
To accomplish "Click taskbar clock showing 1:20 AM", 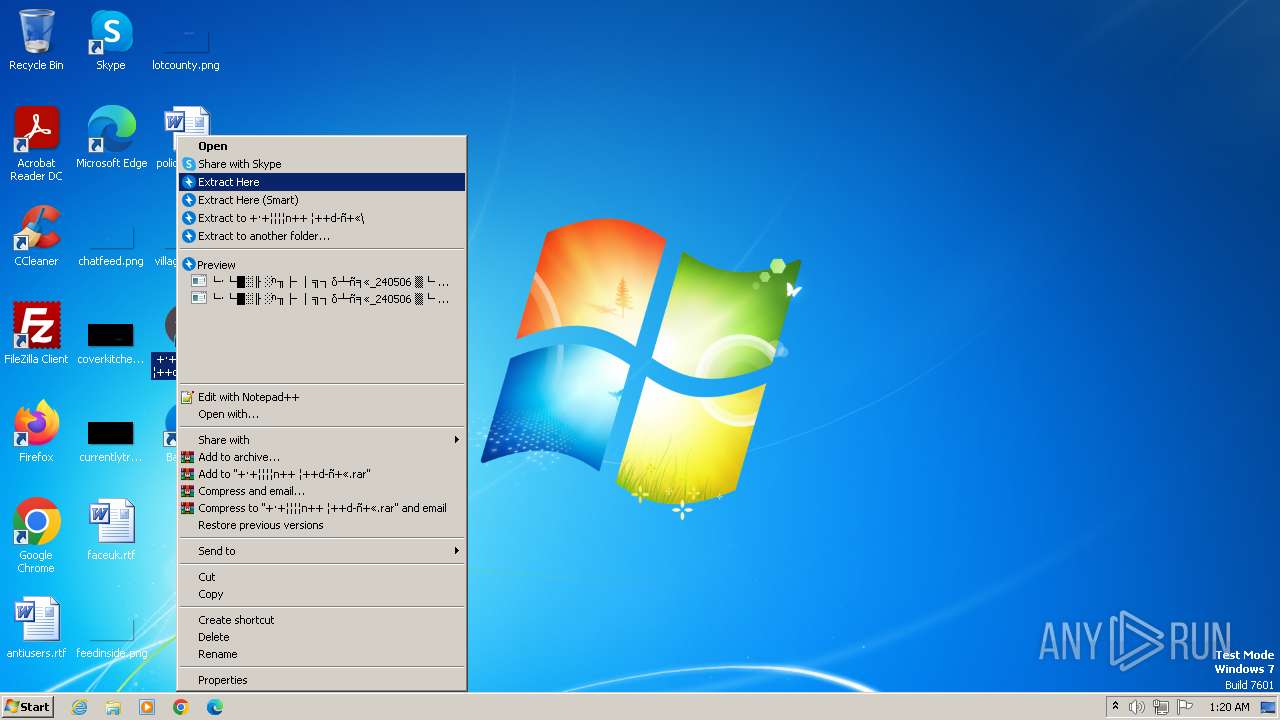I will pyautogui.click(x=1229, y=707).
